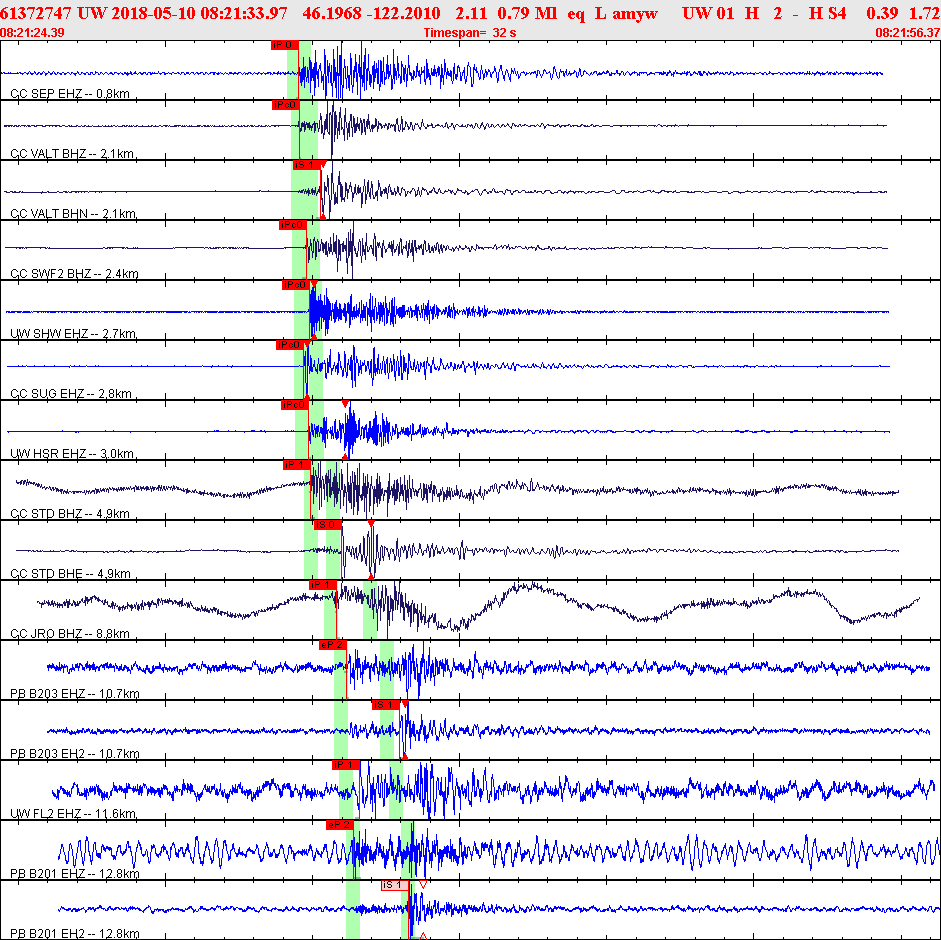941x940 pixels.
Task: Click the UW 01 text in header
Action: point(708,13)
